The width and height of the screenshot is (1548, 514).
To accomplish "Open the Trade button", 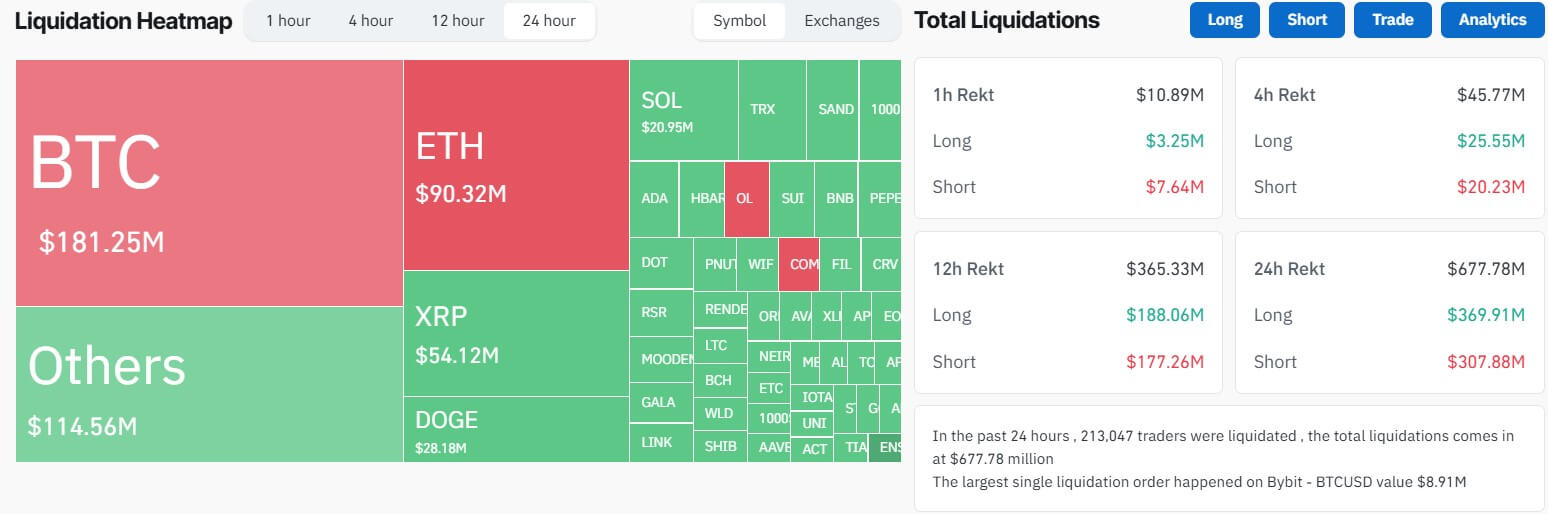I will click(x=1393, y=20).
